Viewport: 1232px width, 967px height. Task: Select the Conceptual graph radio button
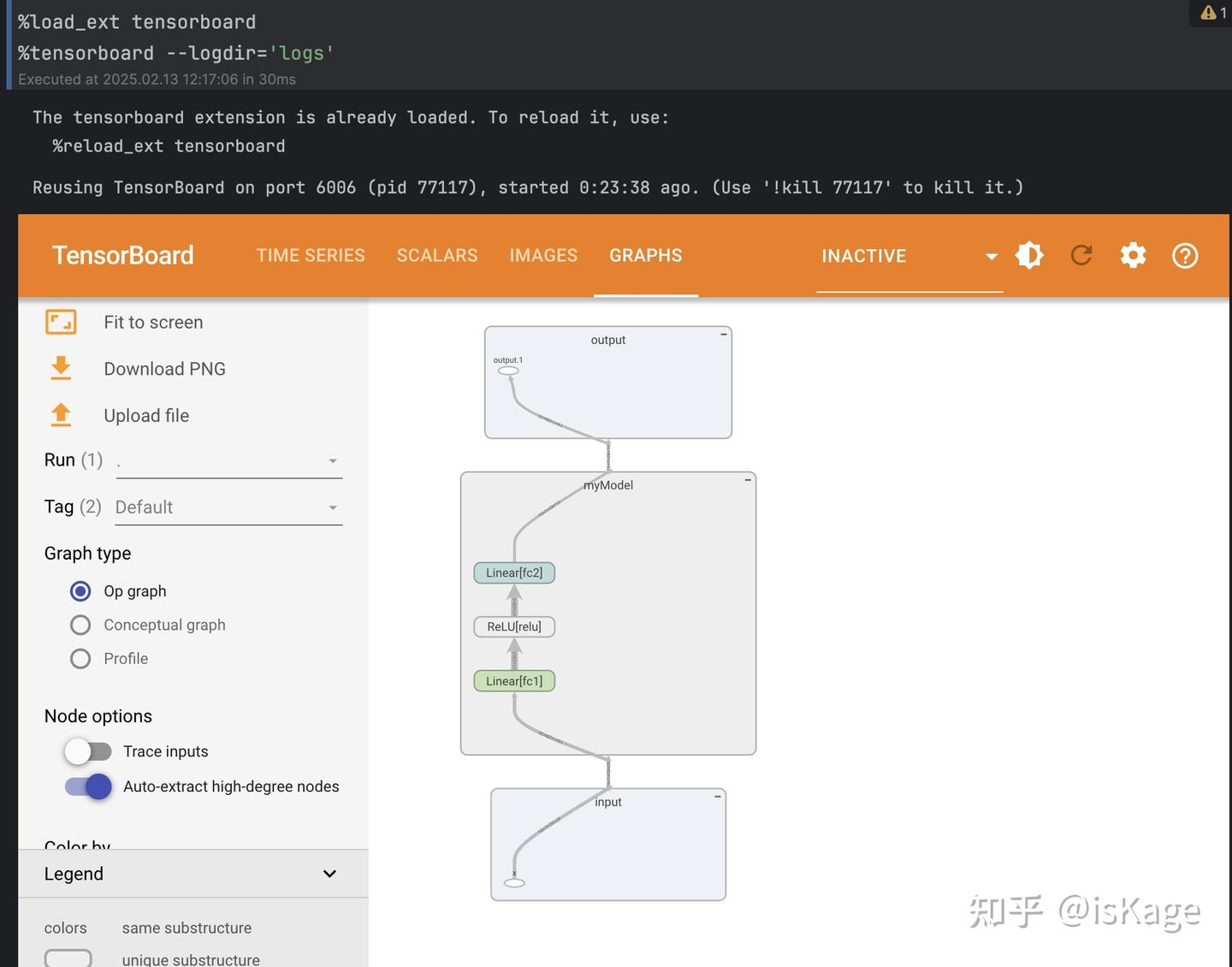tap(80, 625)
